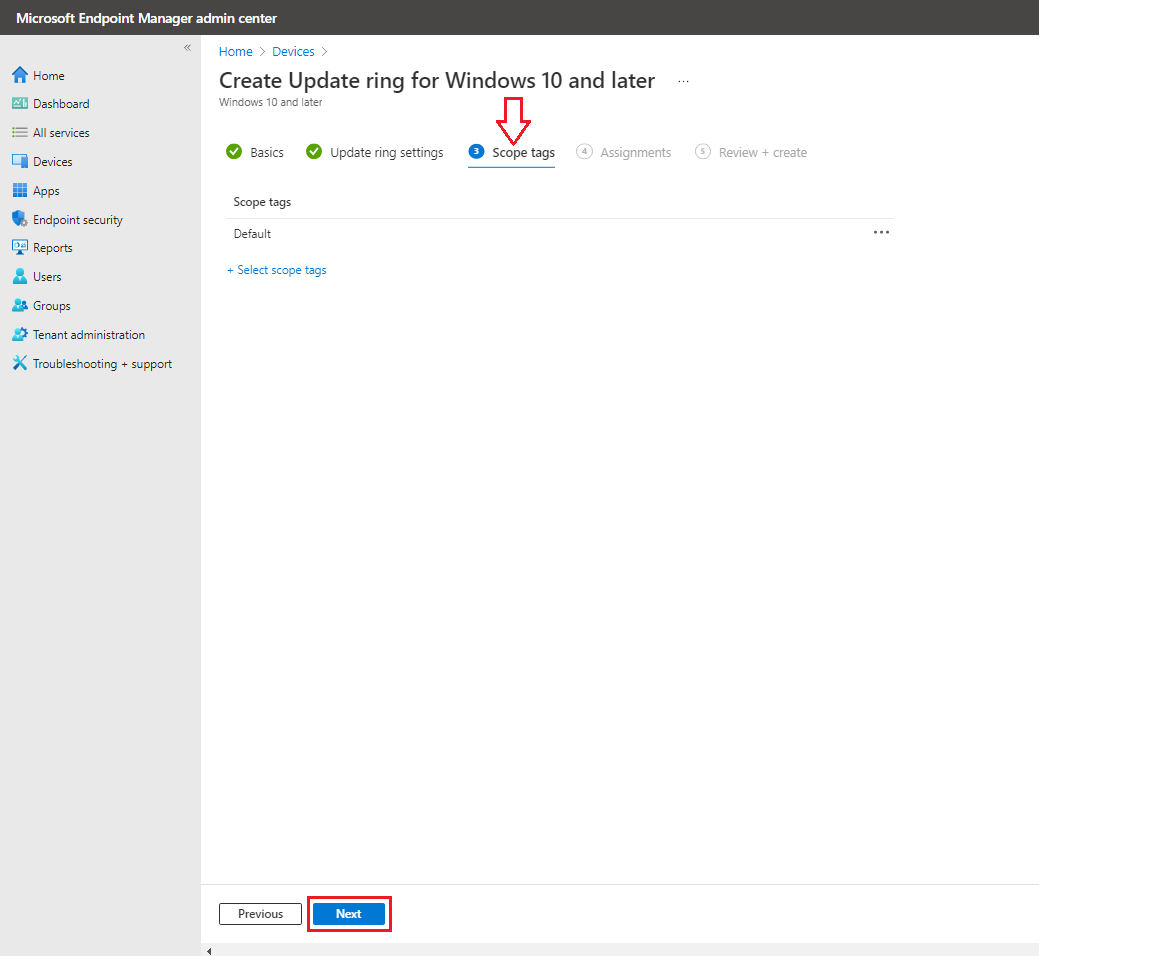Viewport: 1152px width, 956px height.
Task: Collapse the sidebar with double-chevron icon
Action: (187, 48)
